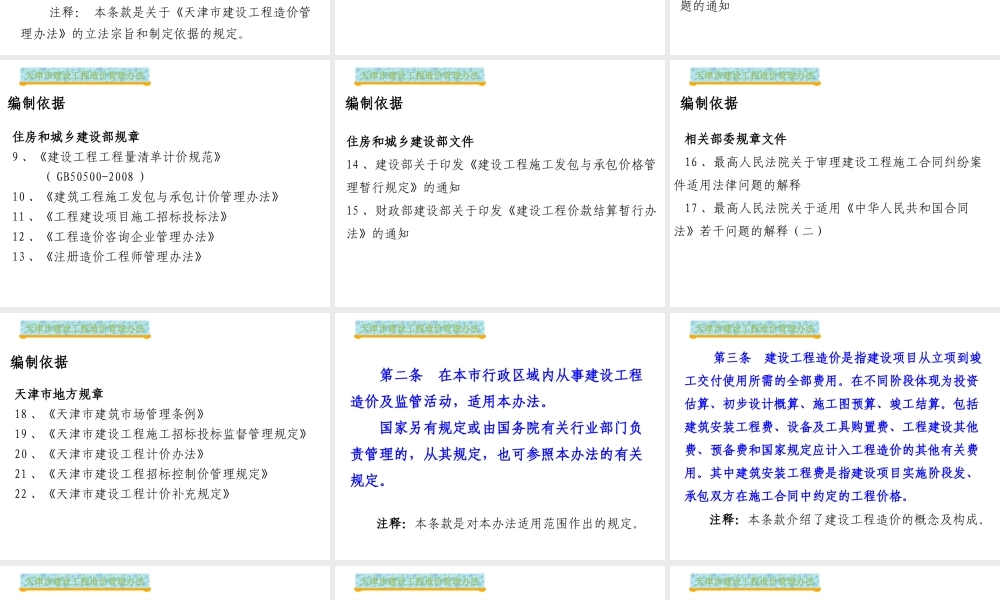
Task: Click the note 本条款介绍了建设工程造价的概念及构成
Action: 847,520
